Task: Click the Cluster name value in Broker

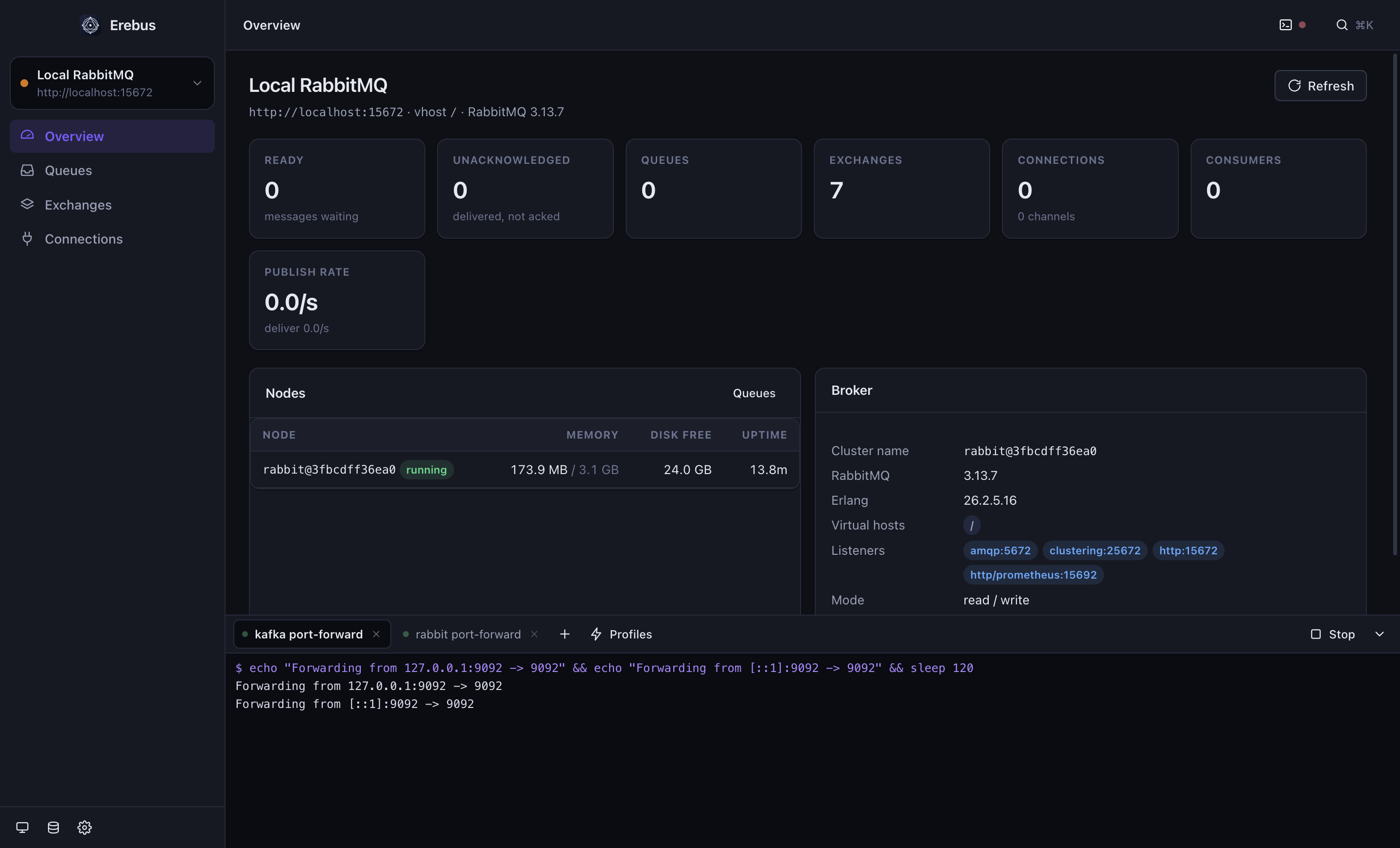Action: [1030, 451]
